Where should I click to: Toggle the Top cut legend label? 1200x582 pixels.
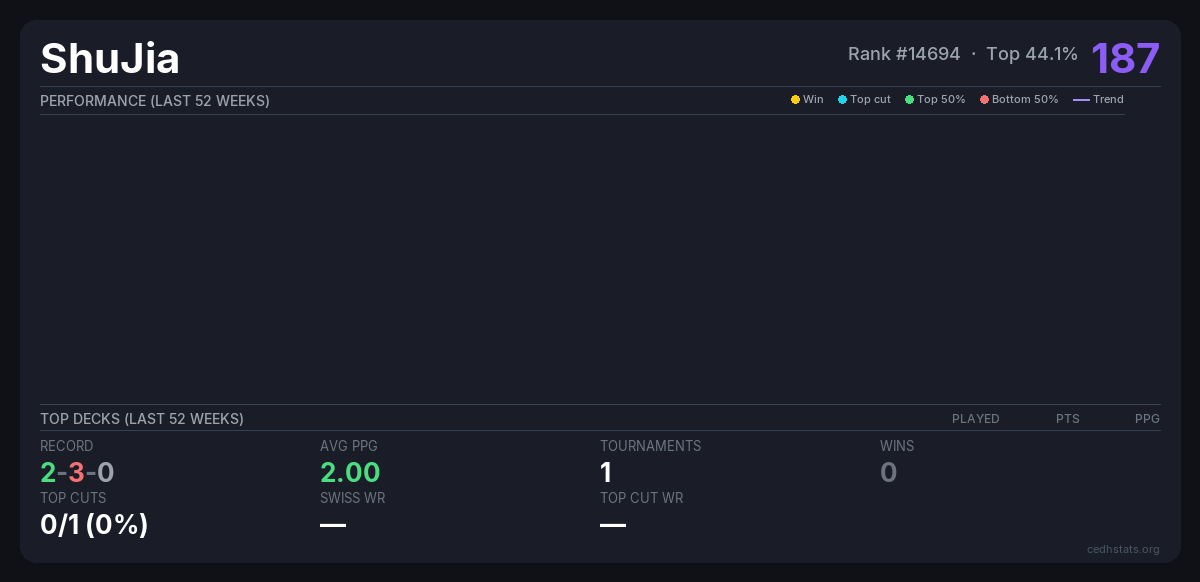tap(870, 100)
